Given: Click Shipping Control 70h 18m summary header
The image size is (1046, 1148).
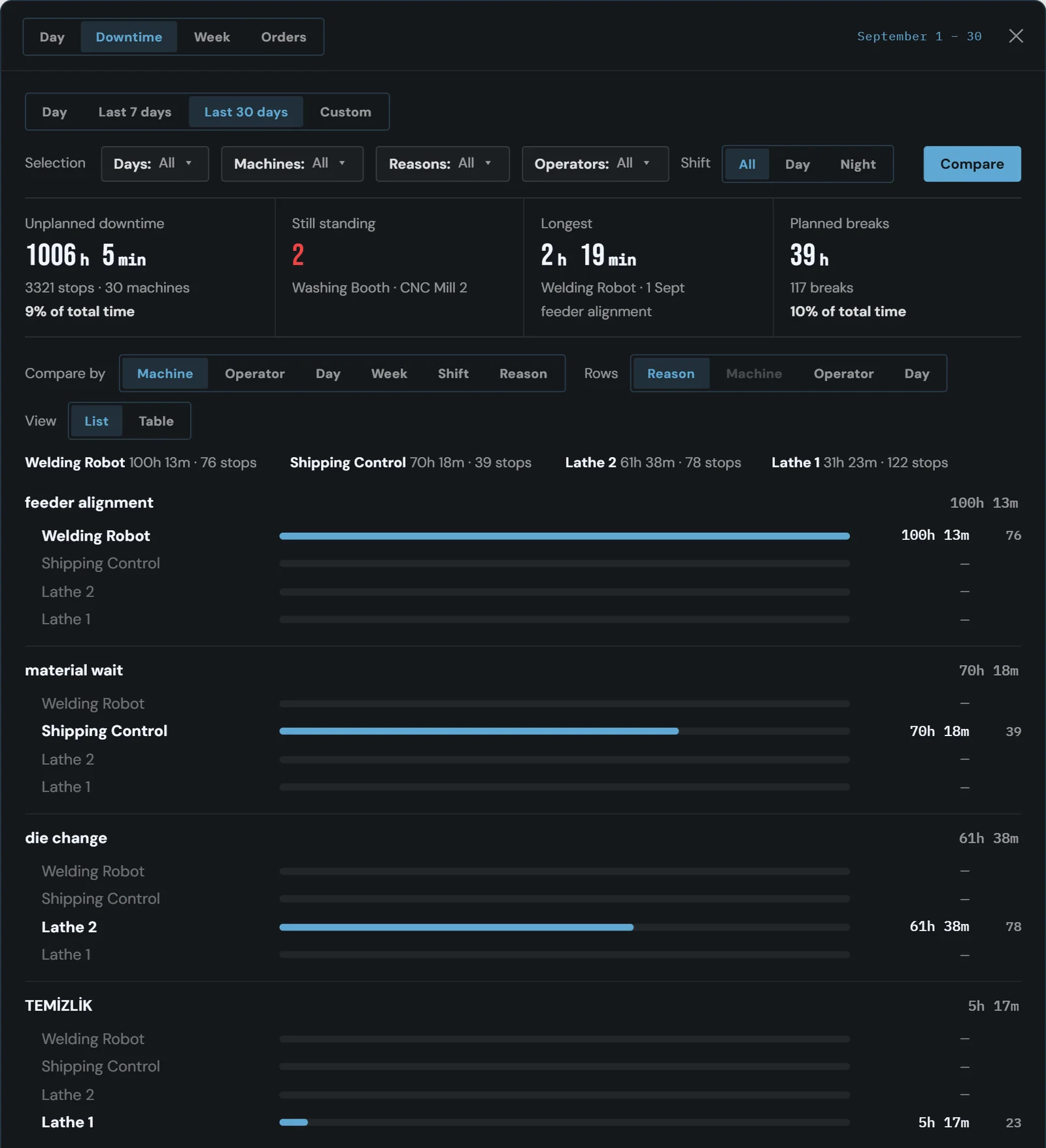Looking at the screenshot, I should [411, 463].
